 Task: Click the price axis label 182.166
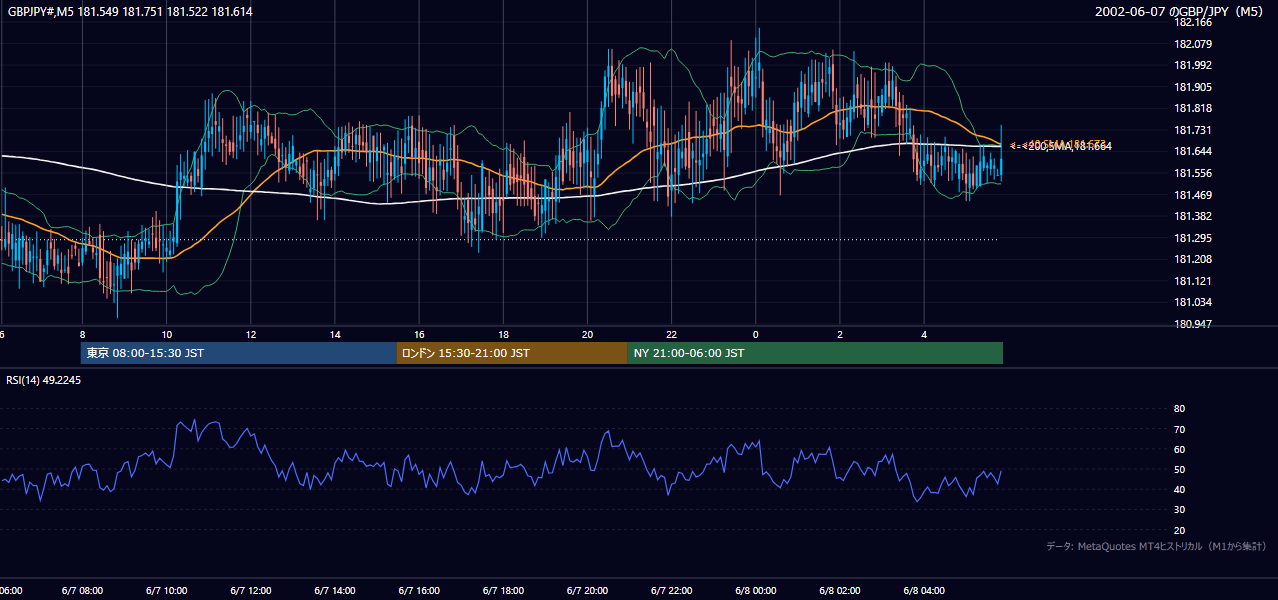[x=1193, y=22]
